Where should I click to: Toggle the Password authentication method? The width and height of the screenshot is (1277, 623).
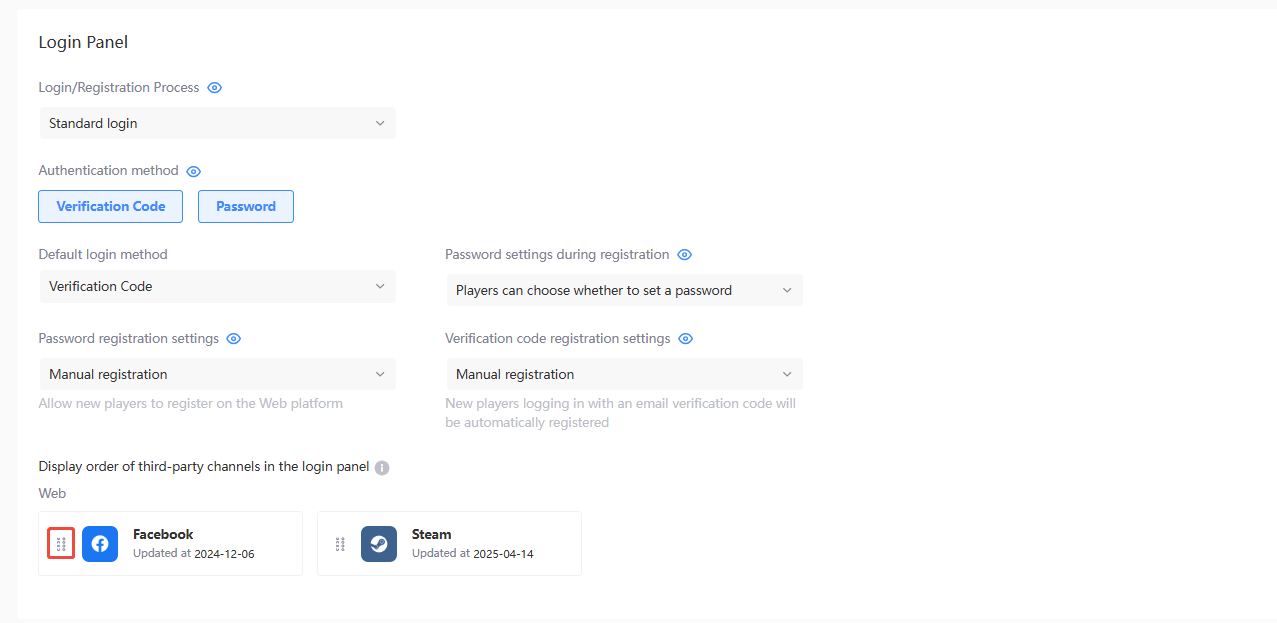click(246, 206)
